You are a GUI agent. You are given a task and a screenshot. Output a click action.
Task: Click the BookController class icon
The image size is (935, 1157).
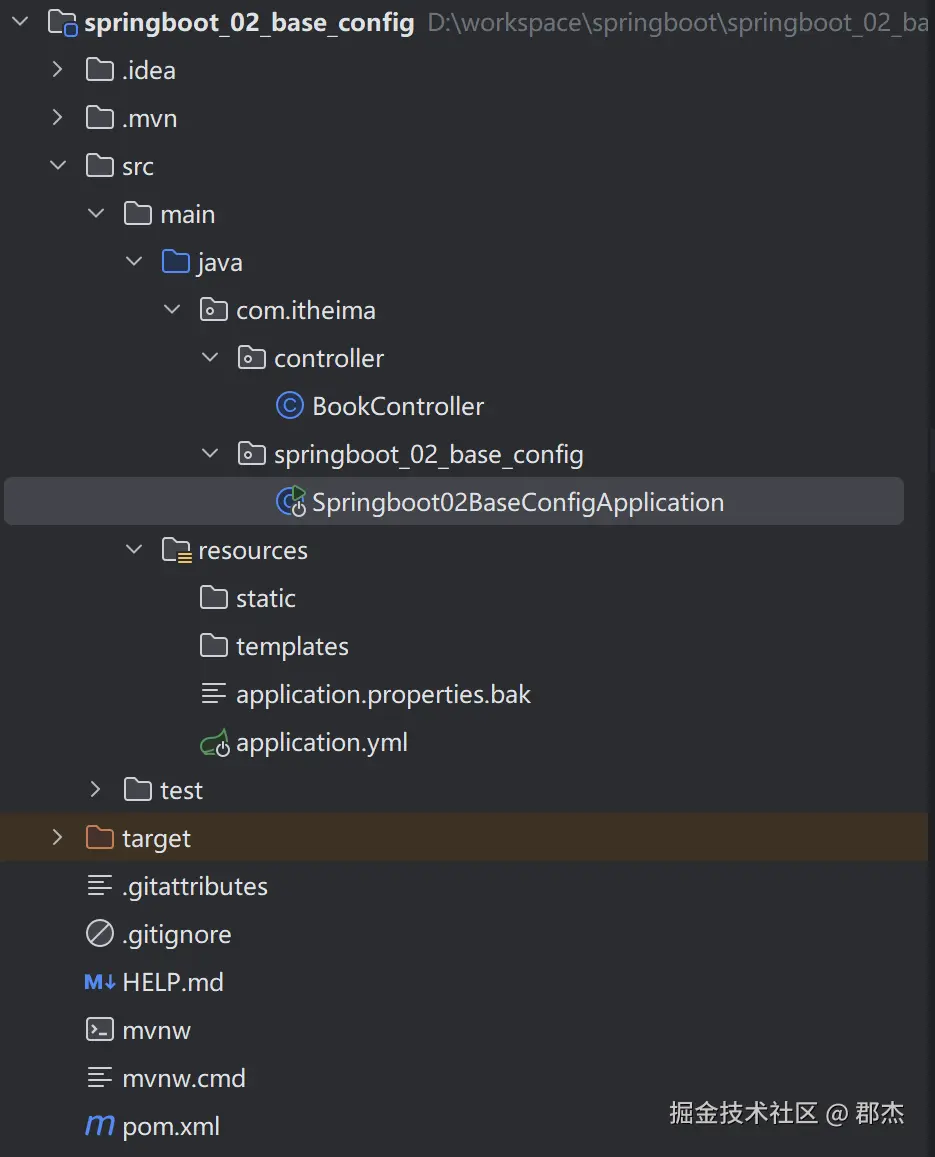(x=289, y=406)
